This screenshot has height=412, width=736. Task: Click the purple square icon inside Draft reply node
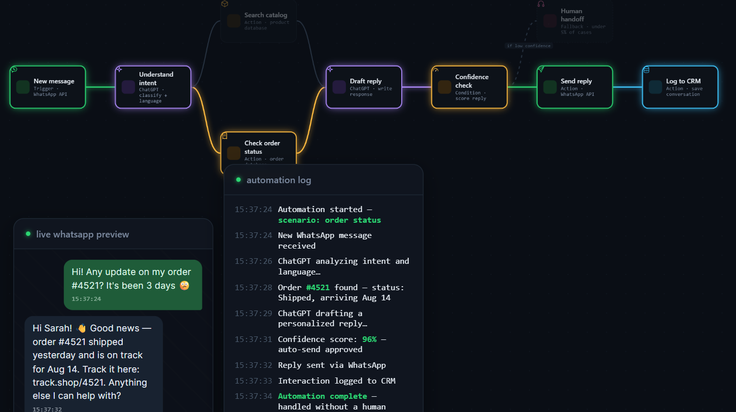pos(339,87)
